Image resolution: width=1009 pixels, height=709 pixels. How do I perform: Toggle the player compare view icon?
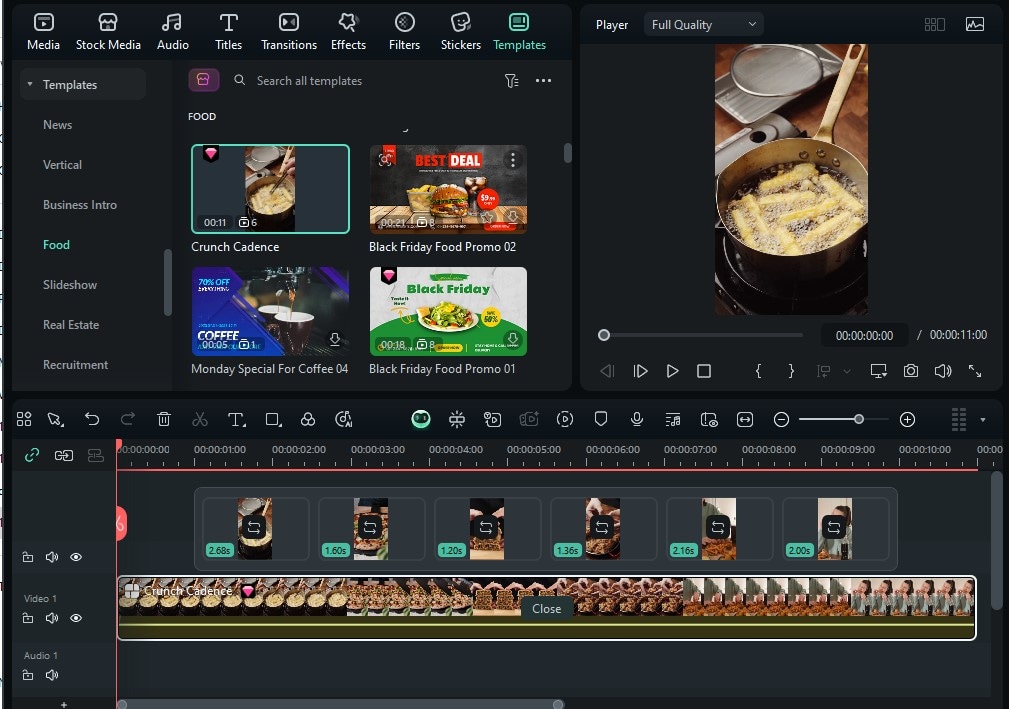coord(934,24)
